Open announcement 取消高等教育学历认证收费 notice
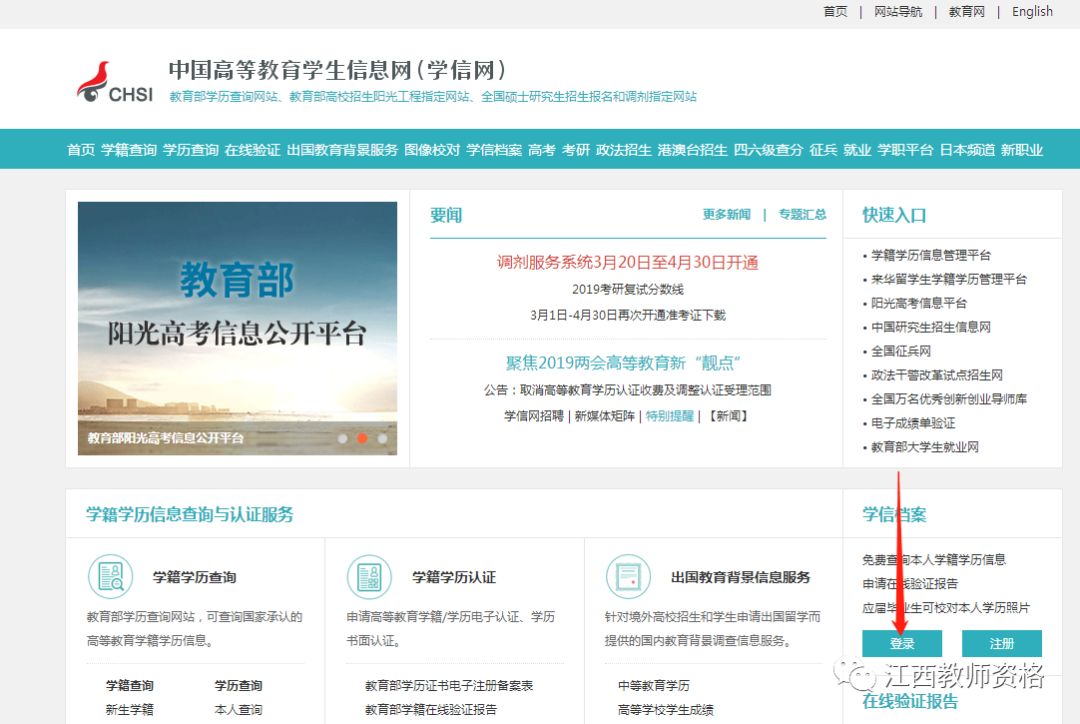 coord(627,390)
